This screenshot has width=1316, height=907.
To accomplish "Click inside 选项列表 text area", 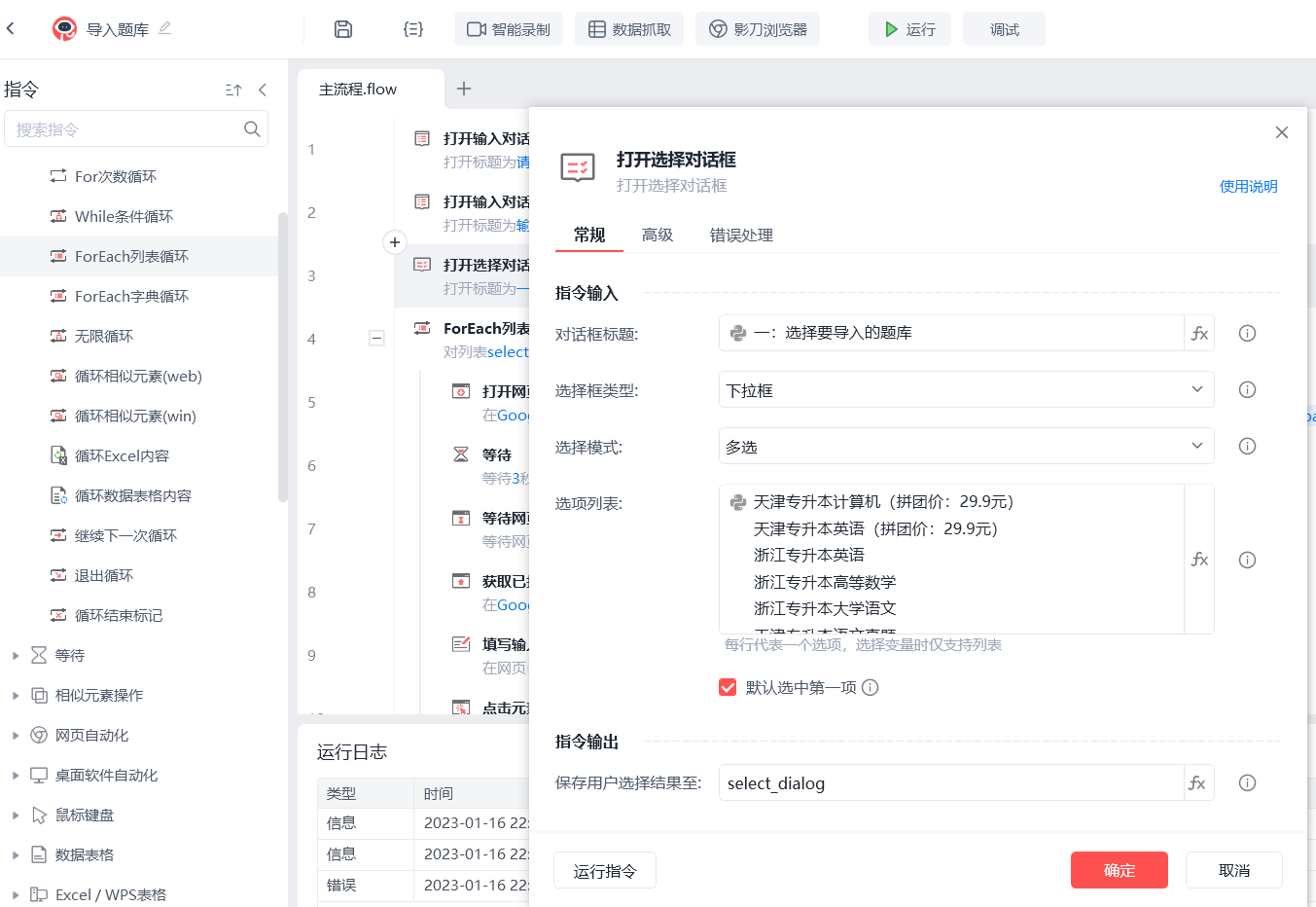I will pyautogui.click(x=951, y=559).
